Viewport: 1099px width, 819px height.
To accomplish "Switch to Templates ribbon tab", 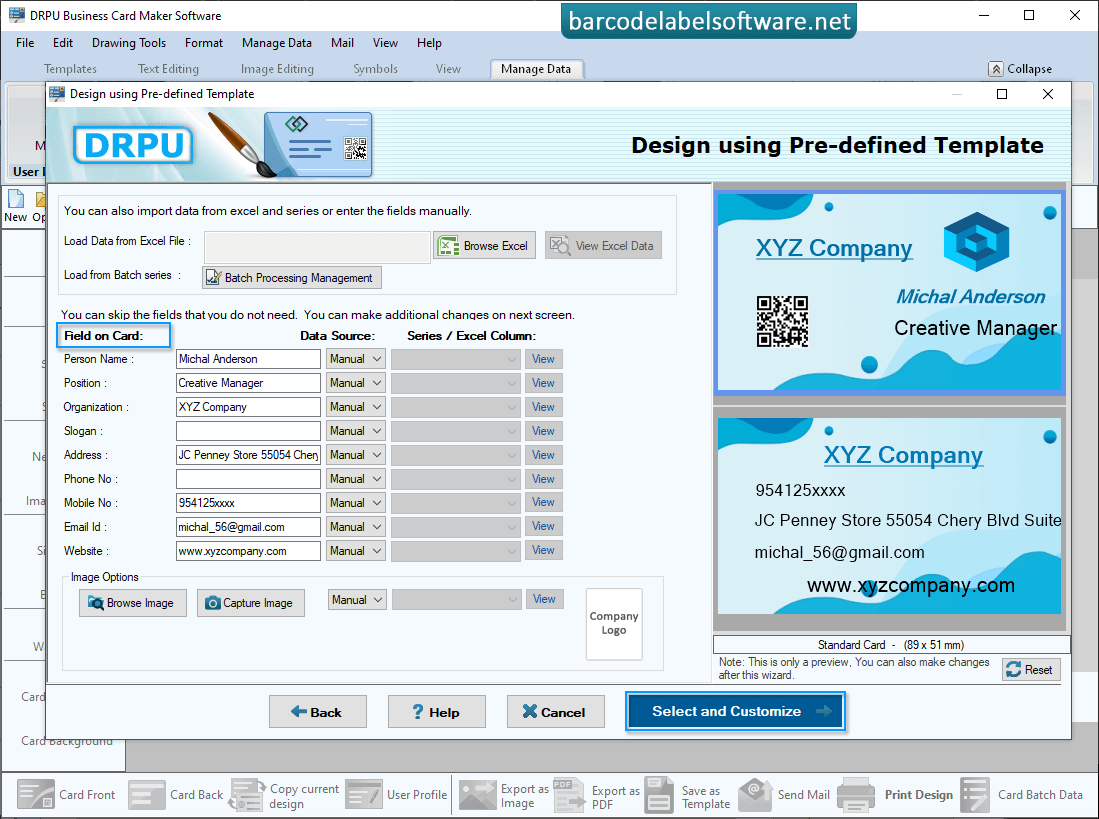I will pyautogui.click(x=70, y=69).
